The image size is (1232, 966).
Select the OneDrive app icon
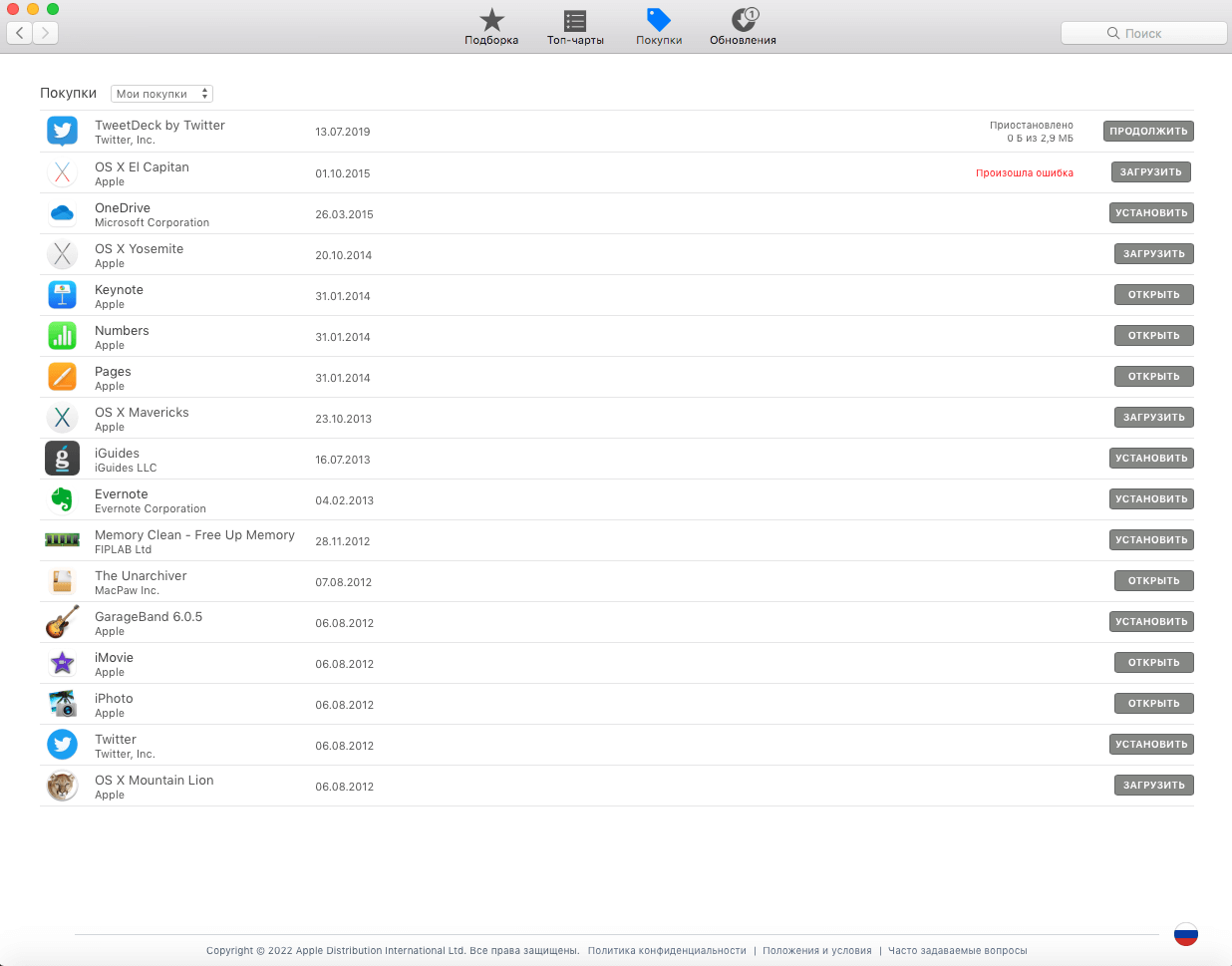62,213
